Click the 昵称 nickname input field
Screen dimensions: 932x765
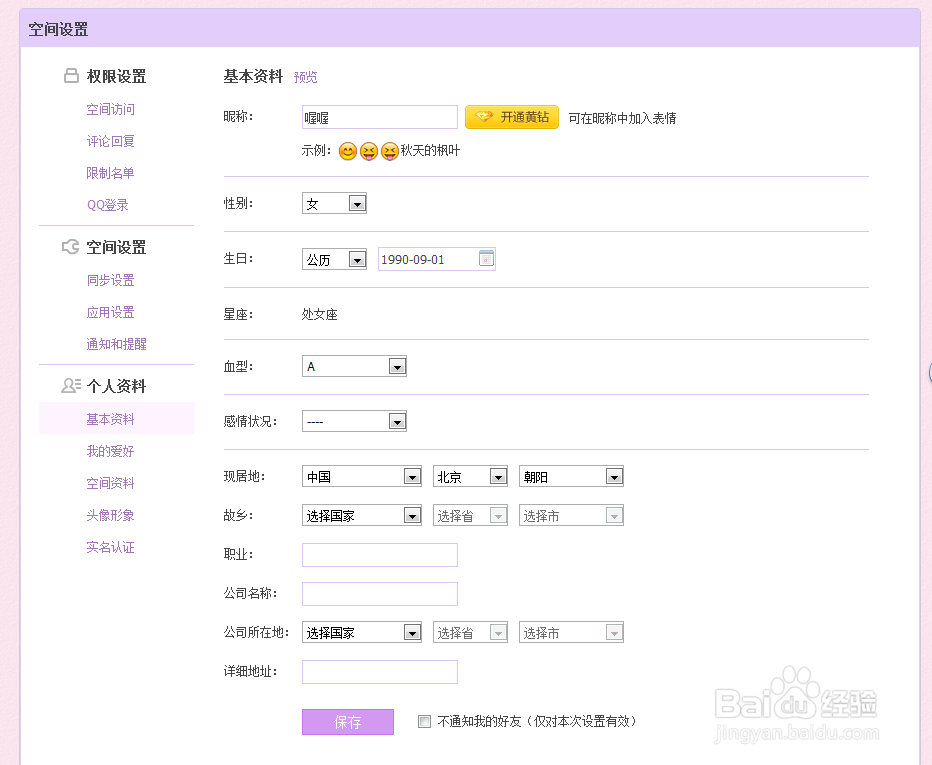(380, 117)
